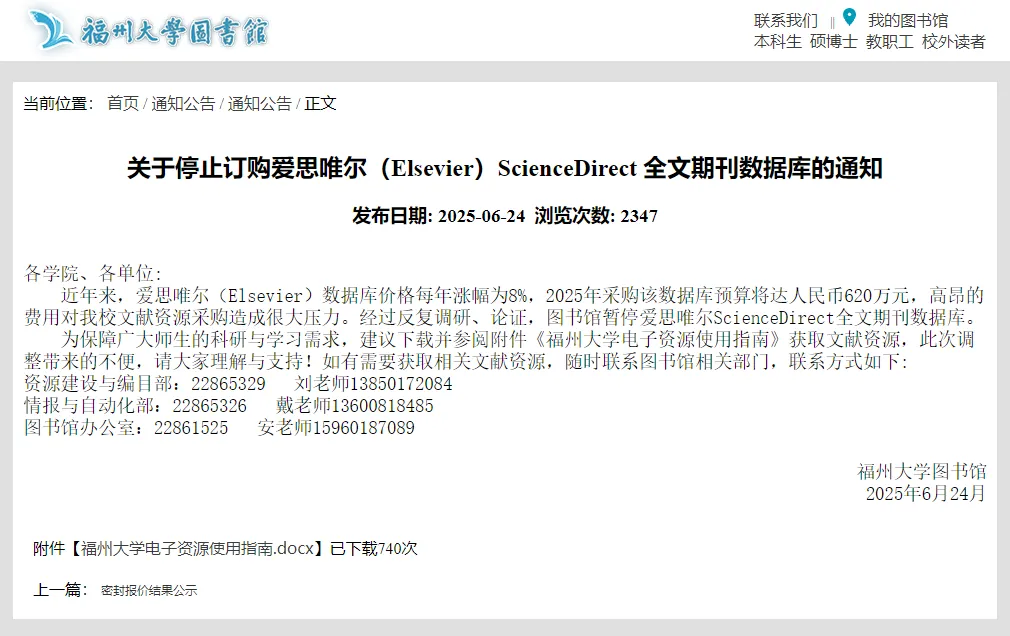Viewport: 1010px width, 636px height.
Task: Click the signature 福州大学图书馆
Action: coord(921,471)
